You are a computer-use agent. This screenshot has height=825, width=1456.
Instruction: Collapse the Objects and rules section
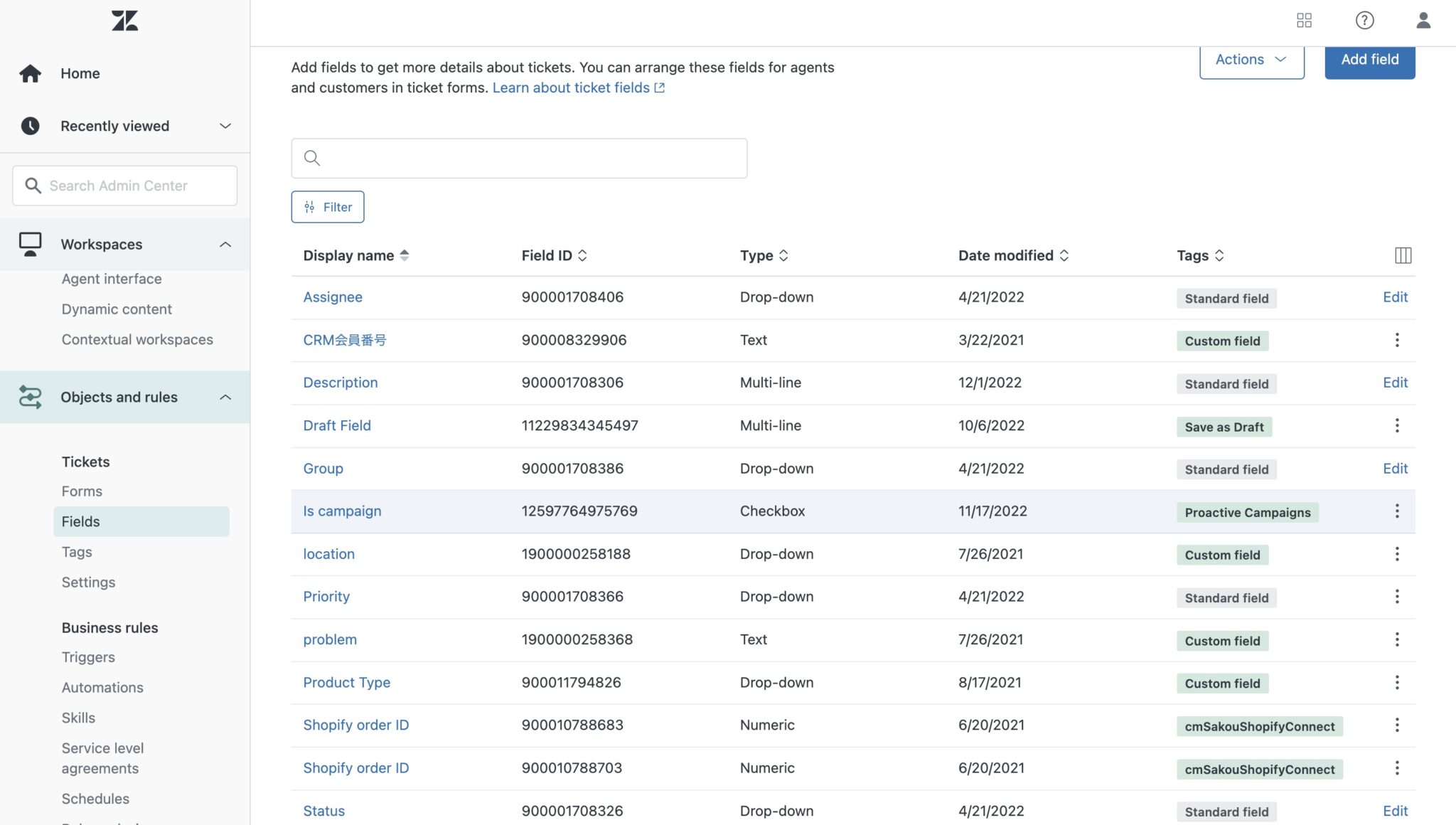click(x=225, y=397)
